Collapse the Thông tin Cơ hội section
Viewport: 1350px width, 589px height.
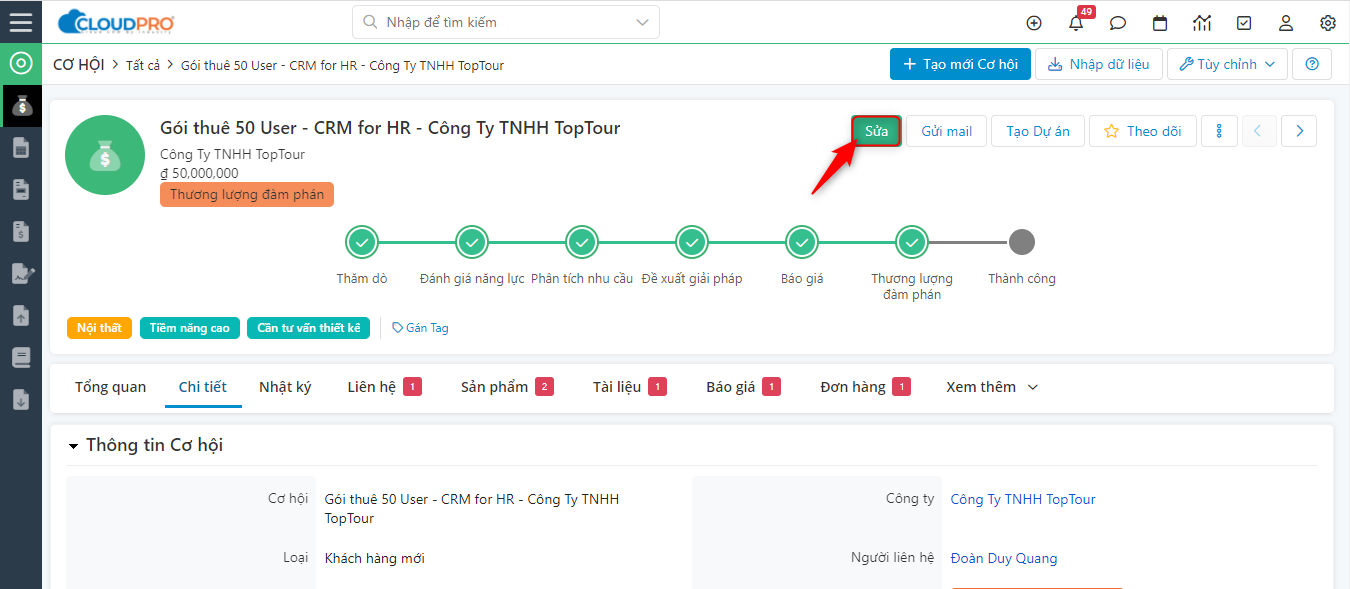73,446
